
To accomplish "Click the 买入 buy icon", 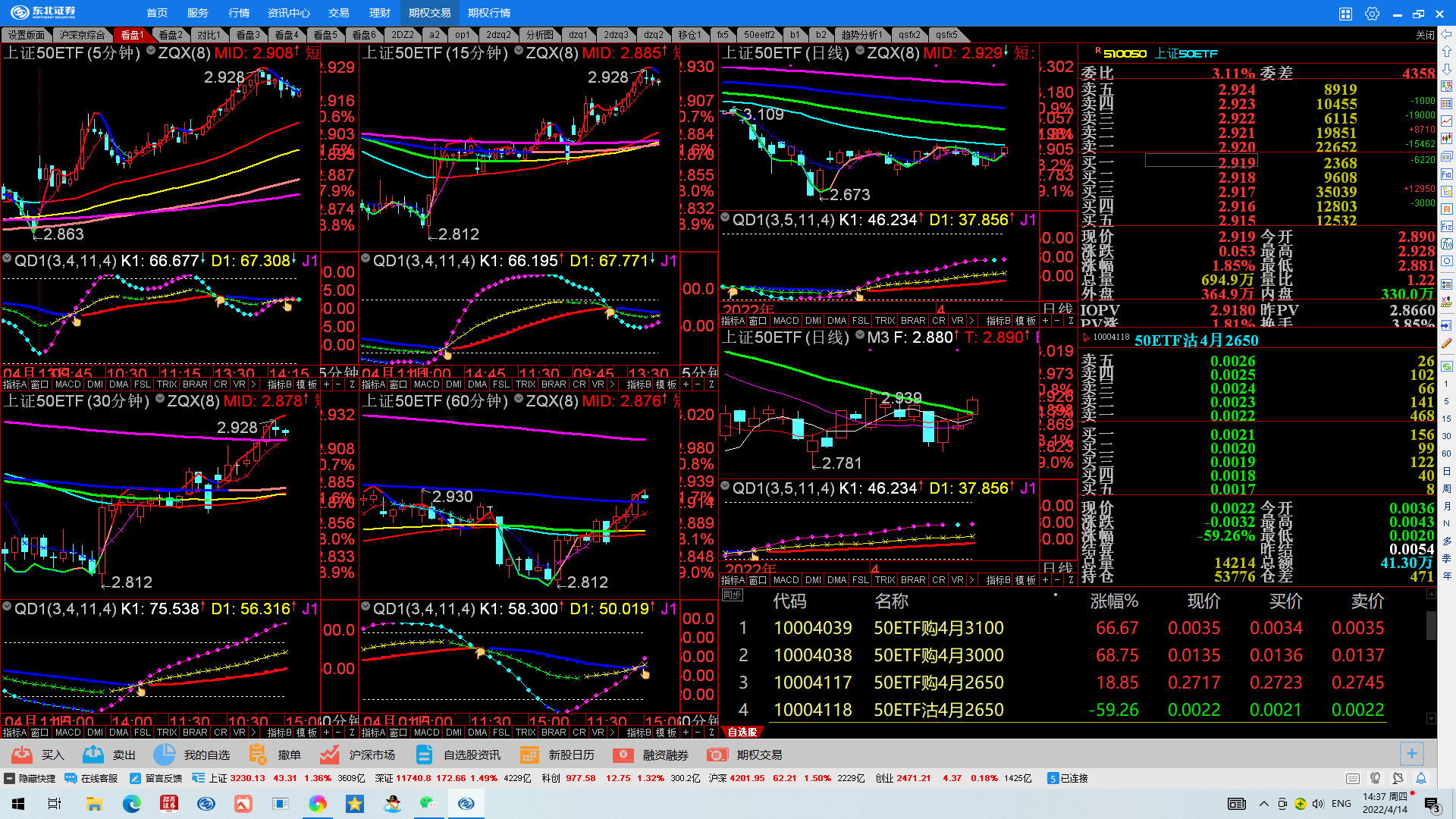I will [x=22, y=755].
